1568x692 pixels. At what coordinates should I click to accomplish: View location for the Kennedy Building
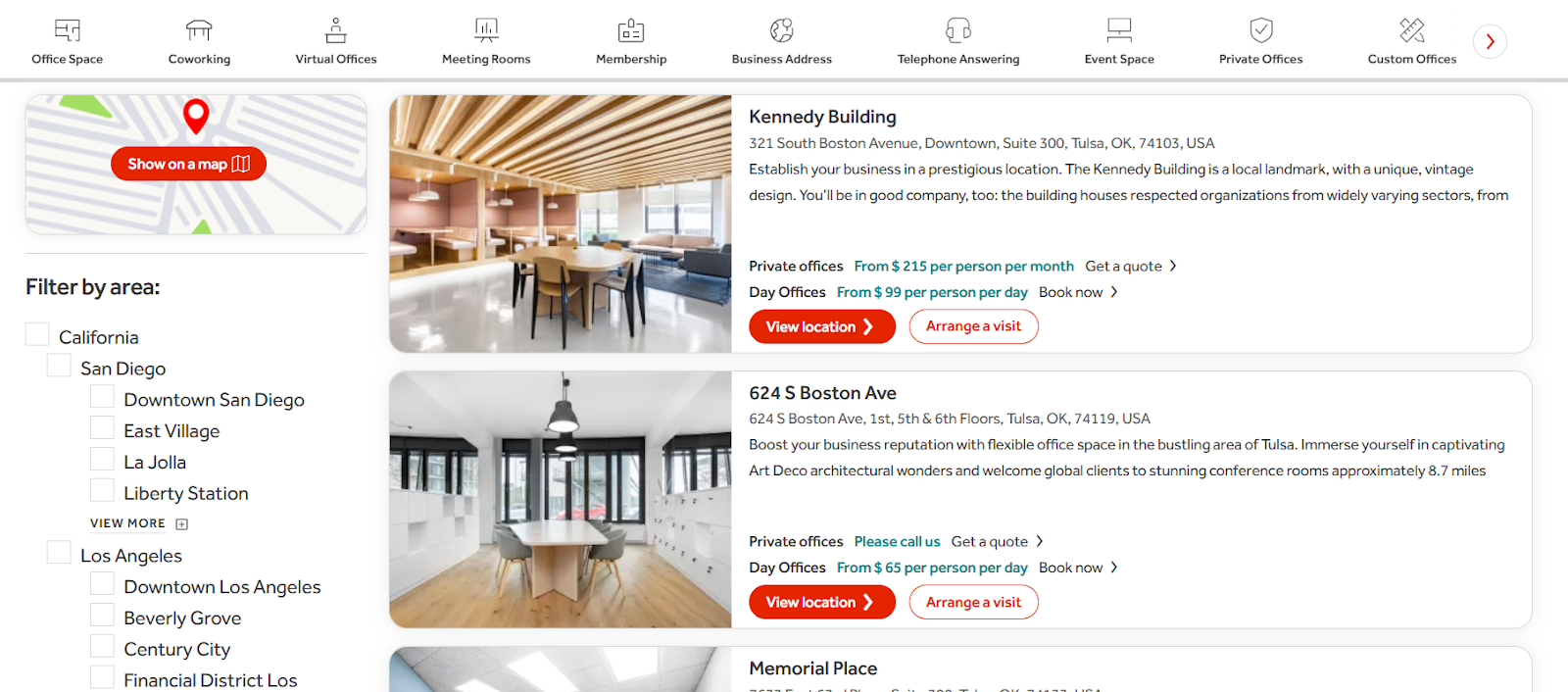(822, 326)
